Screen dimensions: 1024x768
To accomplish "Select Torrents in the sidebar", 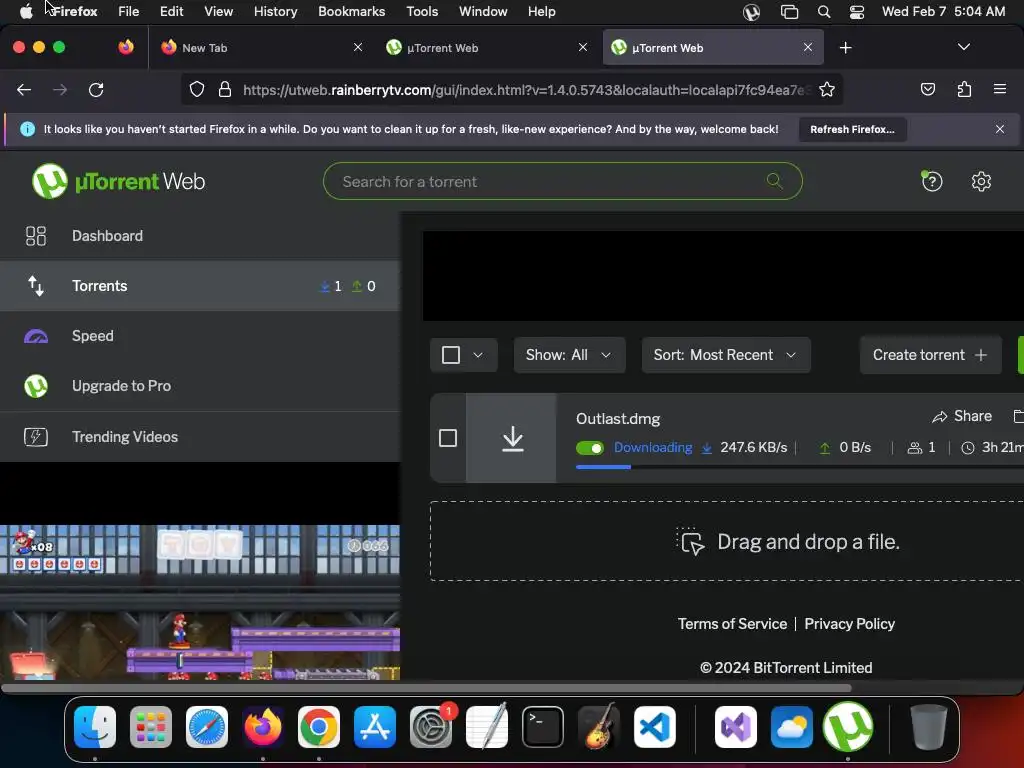I will point(200,286).
